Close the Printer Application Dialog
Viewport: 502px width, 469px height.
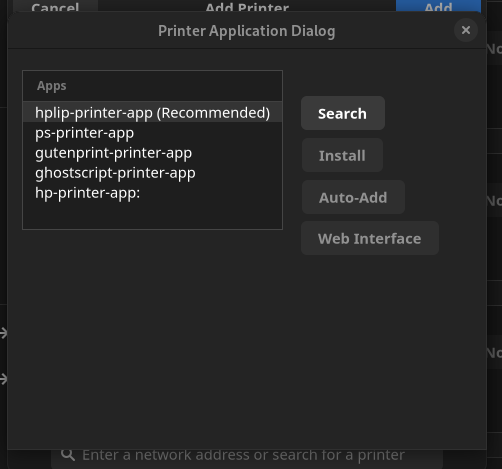coord(466,30)
